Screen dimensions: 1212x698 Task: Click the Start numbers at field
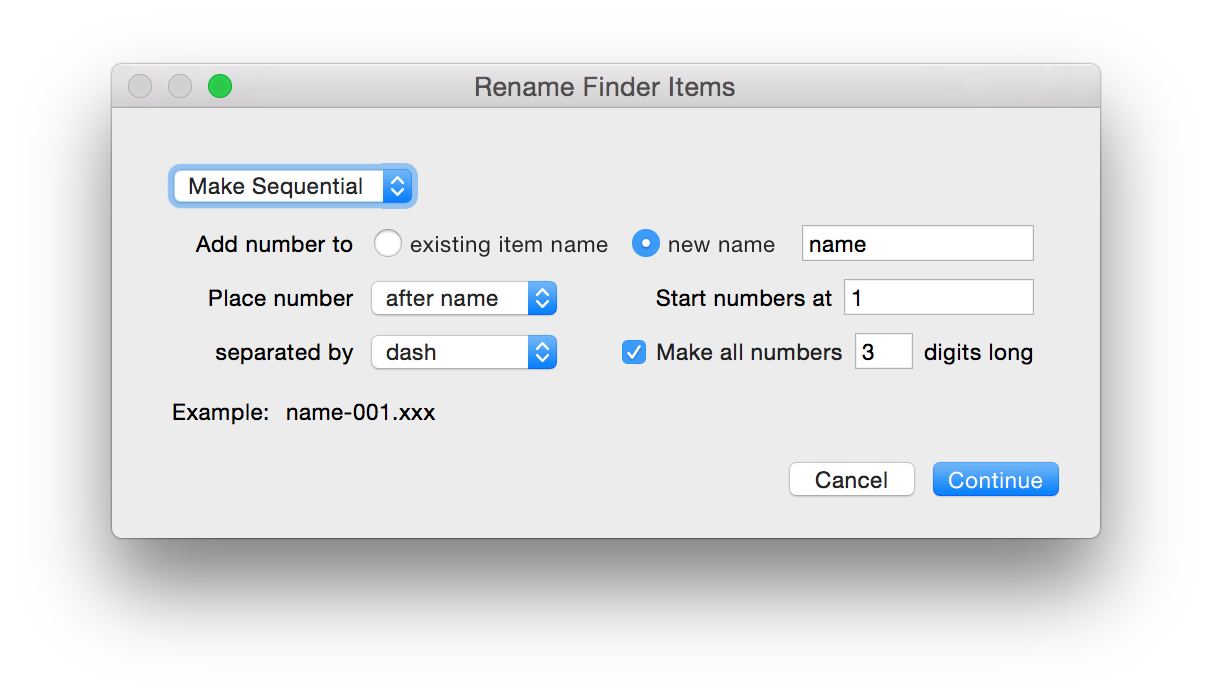938,298
